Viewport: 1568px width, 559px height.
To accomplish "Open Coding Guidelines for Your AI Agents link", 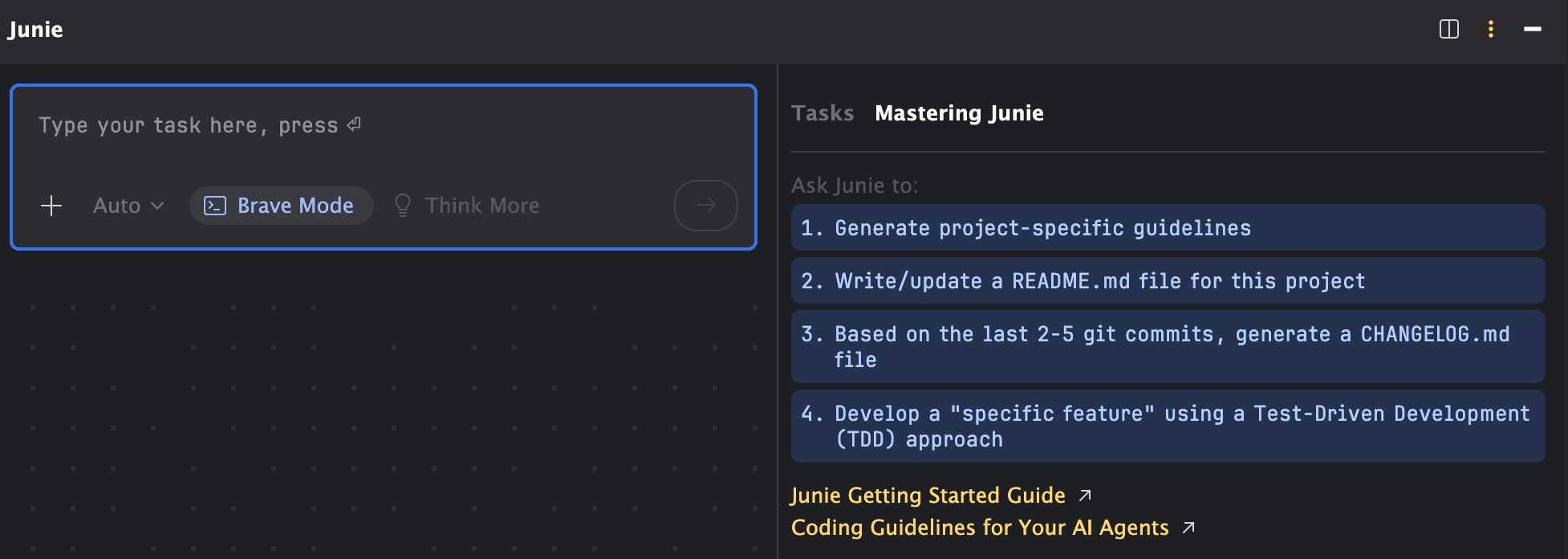I will tap(993, 528).
